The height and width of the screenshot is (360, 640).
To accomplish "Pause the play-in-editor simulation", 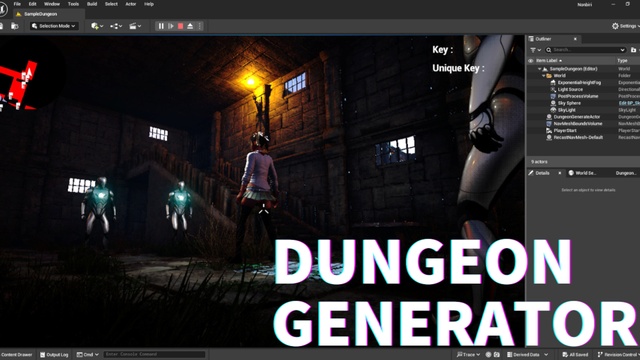I will pyautogui.click(x=161, y=26).
